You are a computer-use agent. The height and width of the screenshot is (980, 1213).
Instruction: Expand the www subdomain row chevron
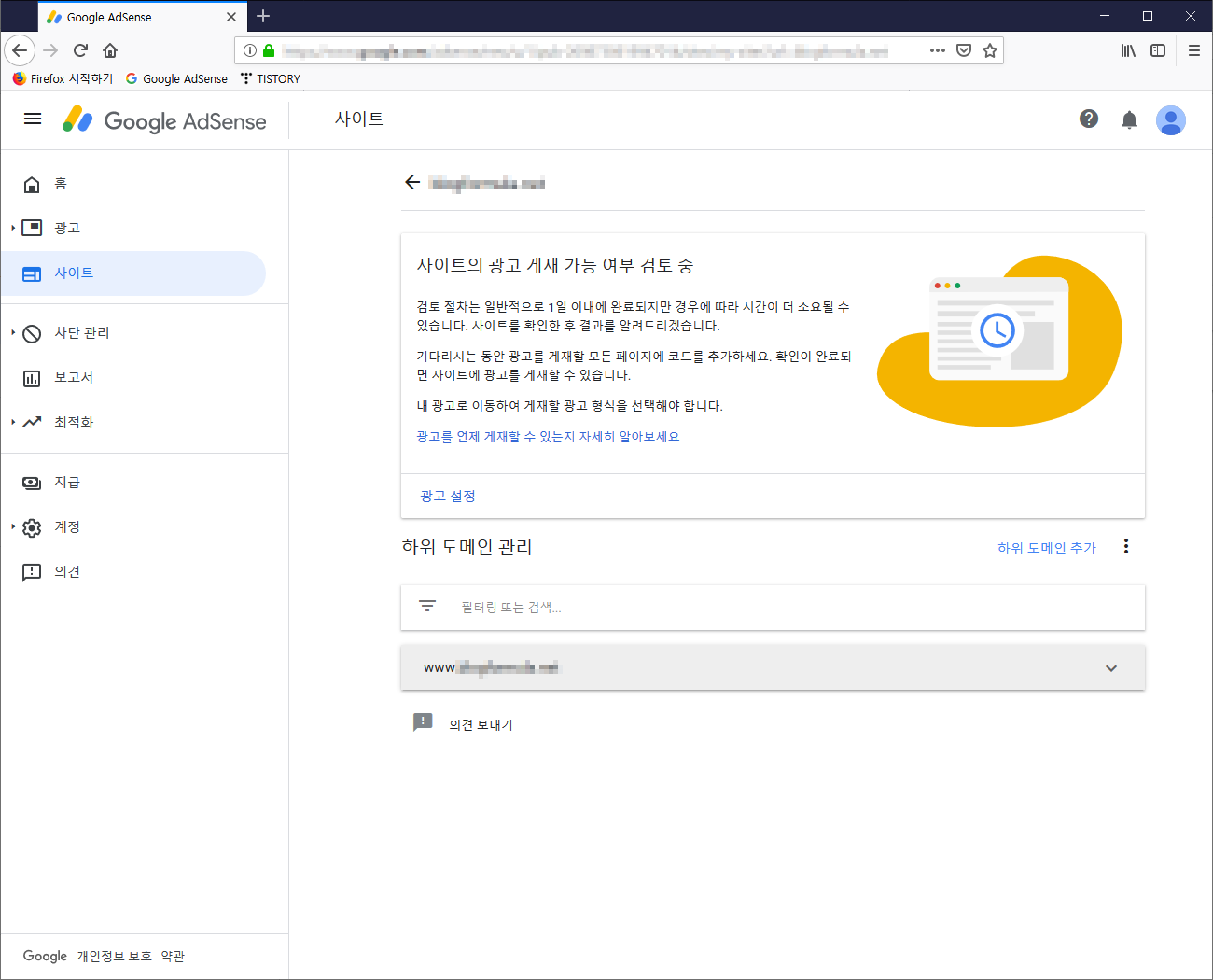coord(1111,668)
